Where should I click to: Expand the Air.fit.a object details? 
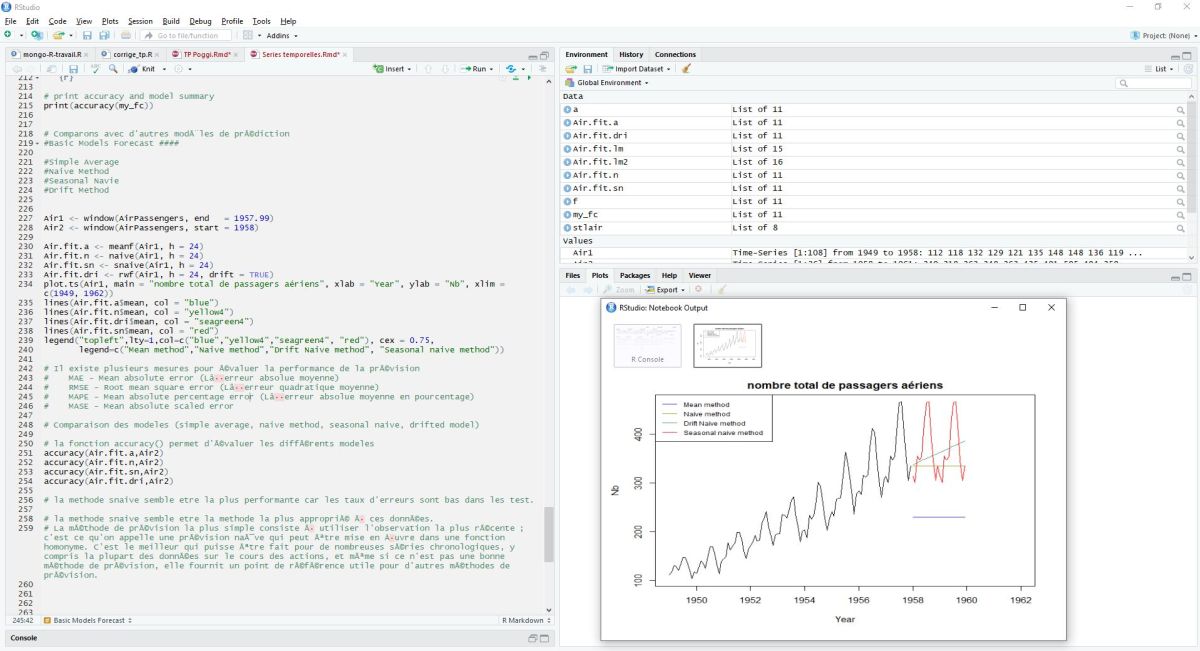click(567, 122)
